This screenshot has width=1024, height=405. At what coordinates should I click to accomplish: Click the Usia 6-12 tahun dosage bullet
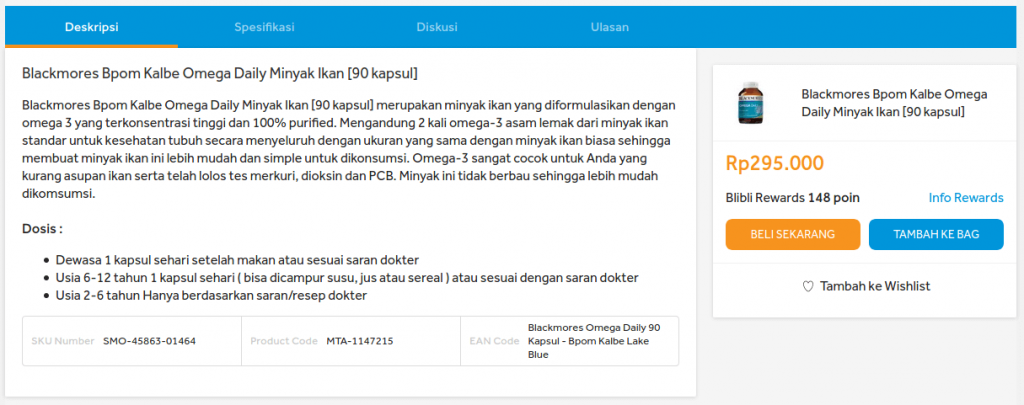(347, 278)
